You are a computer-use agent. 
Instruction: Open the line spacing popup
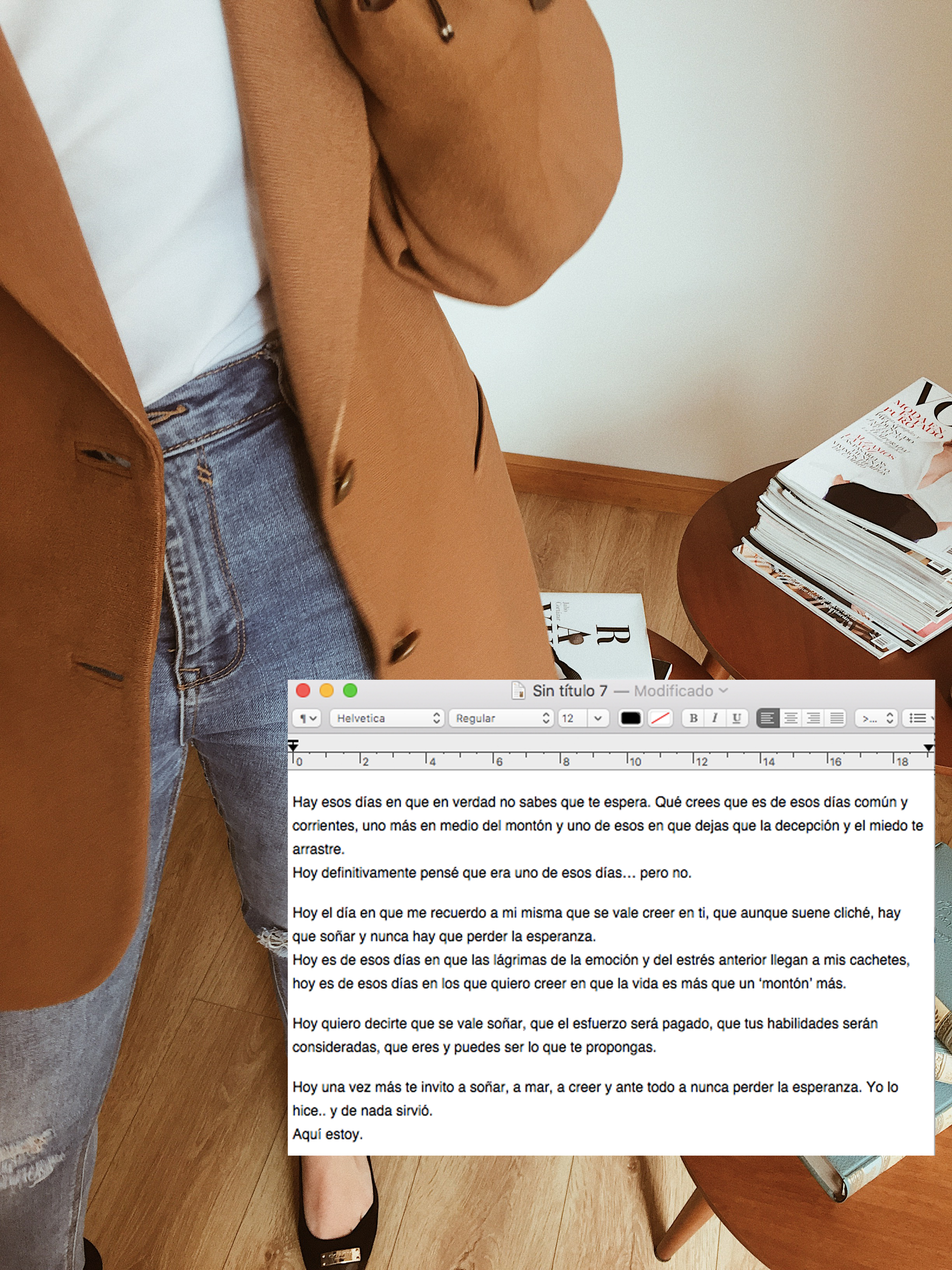(x=876, y=718)
